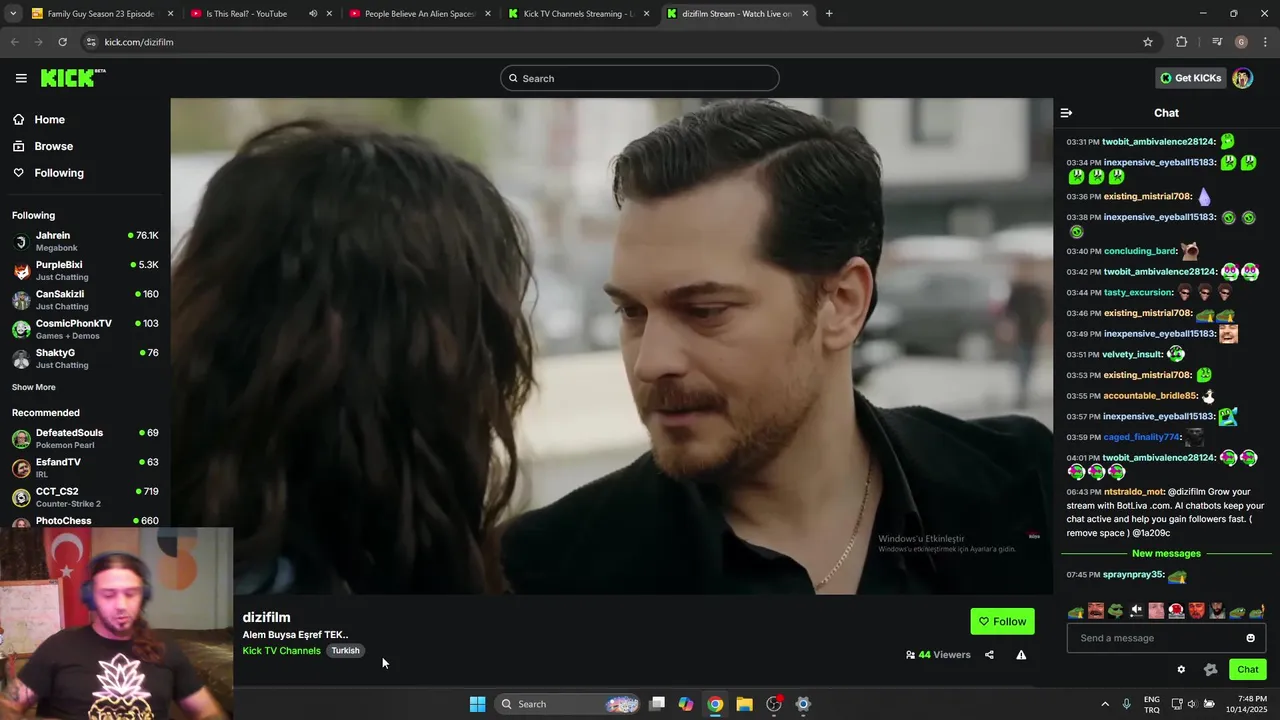Switch to the Kick TV Channels Streaming tab

[x=578, y=14]
